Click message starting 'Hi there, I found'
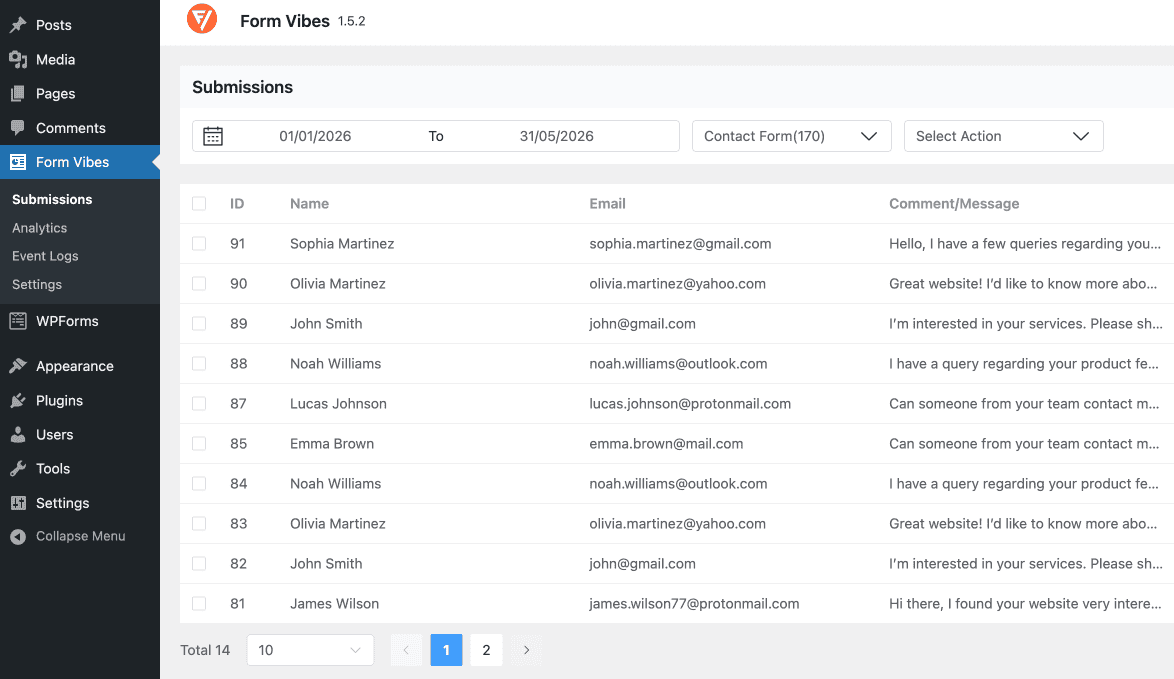 [1025, 603]
